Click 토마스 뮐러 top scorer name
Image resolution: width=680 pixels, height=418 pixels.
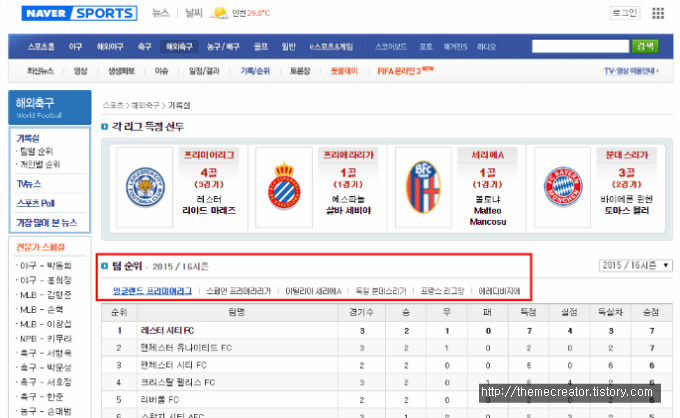627,211
